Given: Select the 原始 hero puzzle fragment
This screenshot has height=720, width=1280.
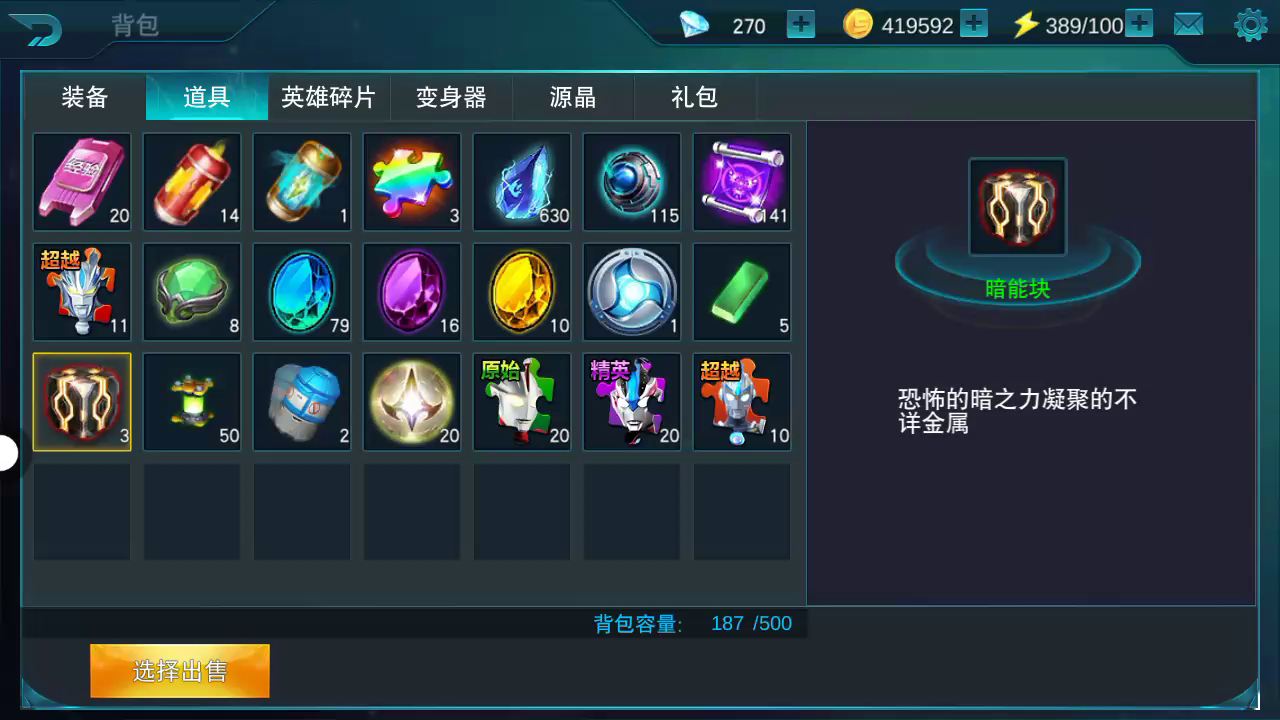Looking at the screenshot, I should click(522, 402).
